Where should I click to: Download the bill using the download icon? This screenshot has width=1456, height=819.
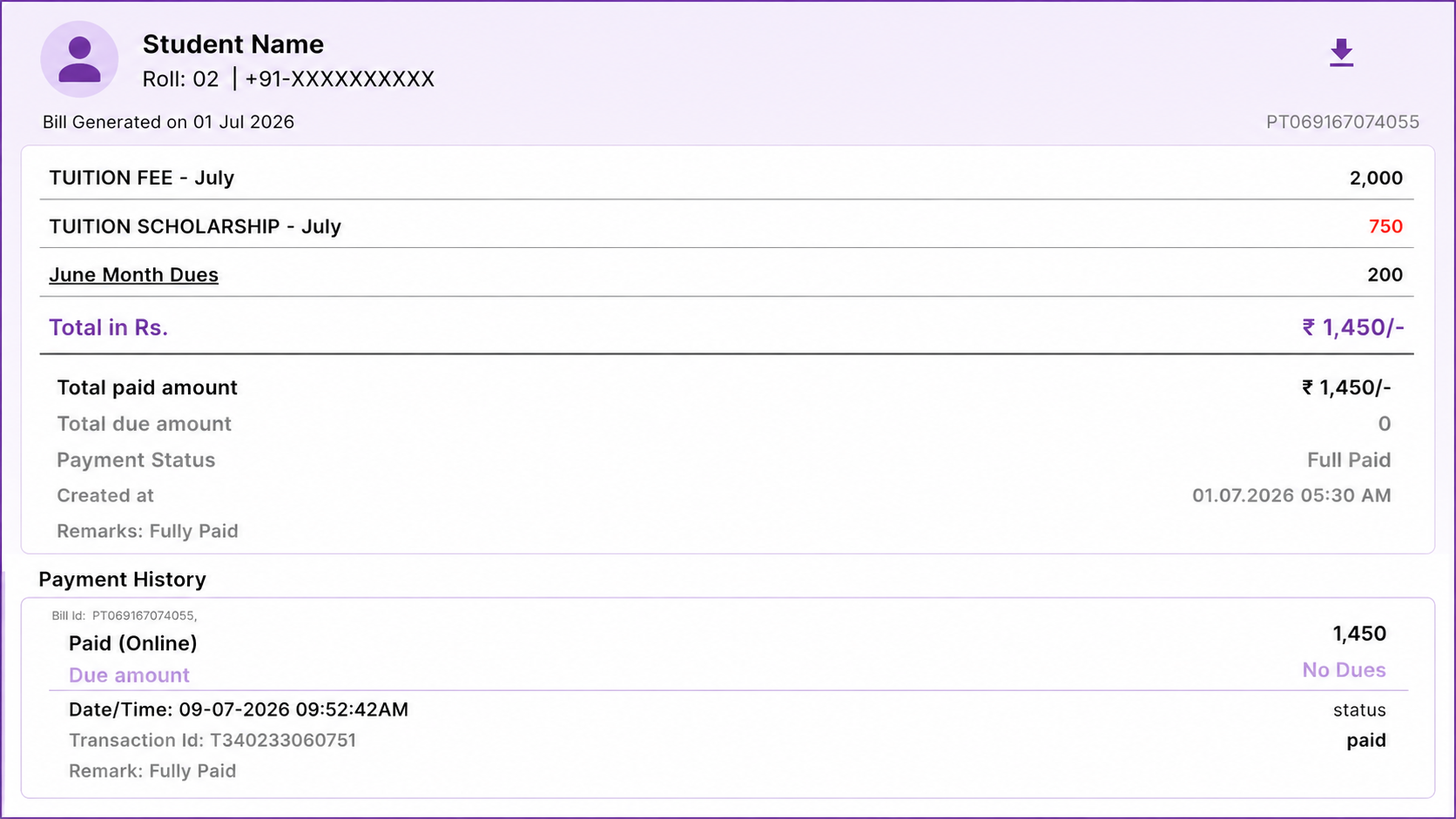click(x=1341, y=52)
